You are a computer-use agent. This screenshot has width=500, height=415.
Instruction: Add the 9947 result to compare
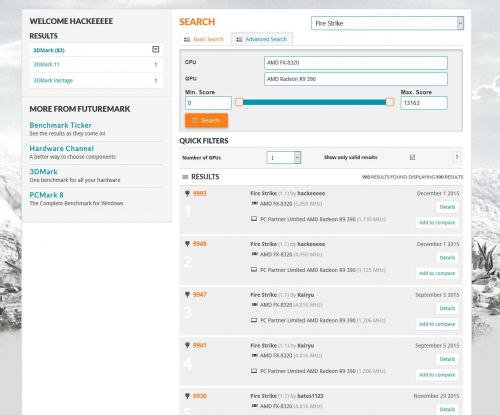(437, 324)
